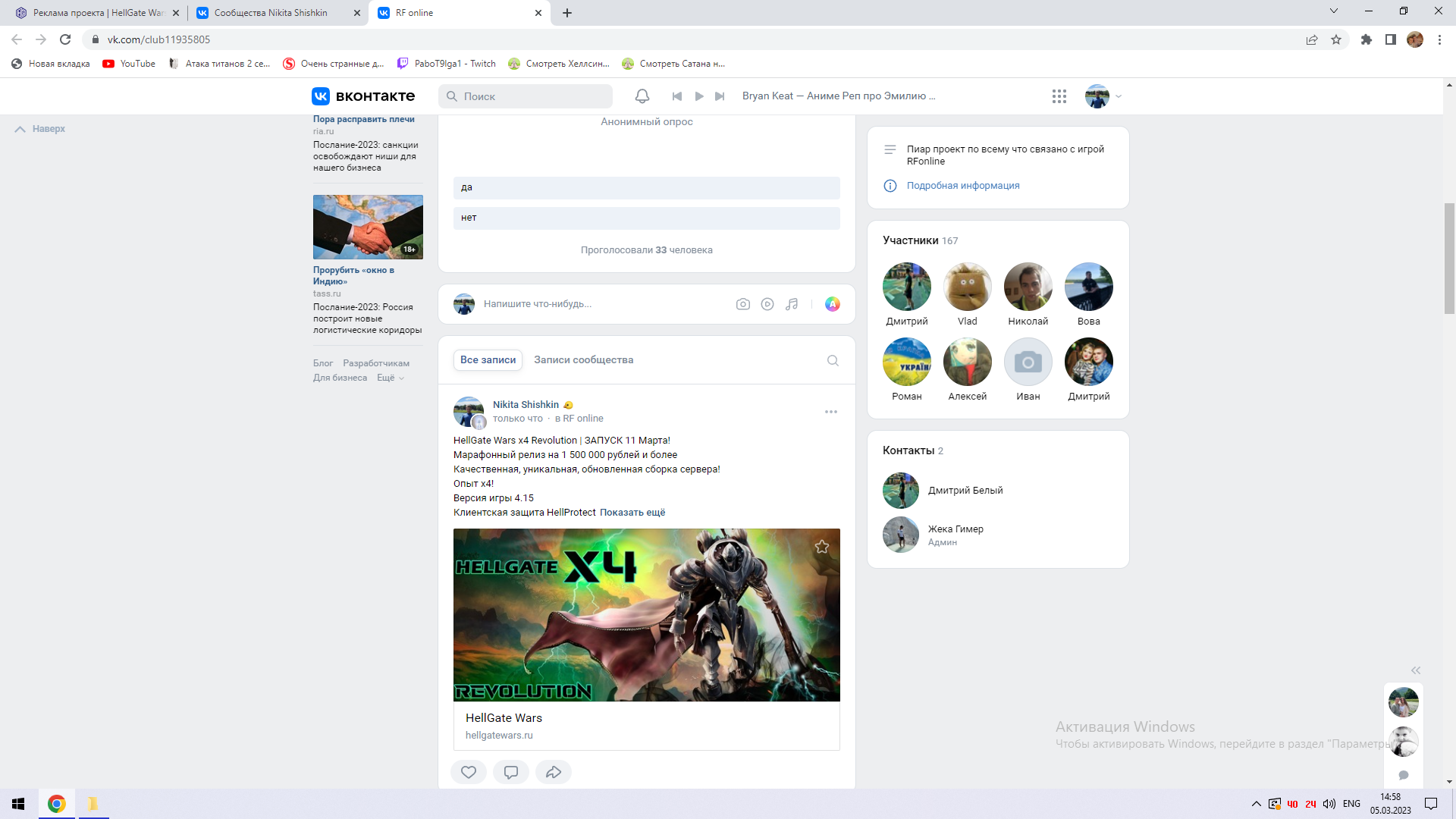The height and width of the screenshot is (819, 1456).
Task: Expand the 'Ещё' footer dropdown
Action: tap(391, 378)
